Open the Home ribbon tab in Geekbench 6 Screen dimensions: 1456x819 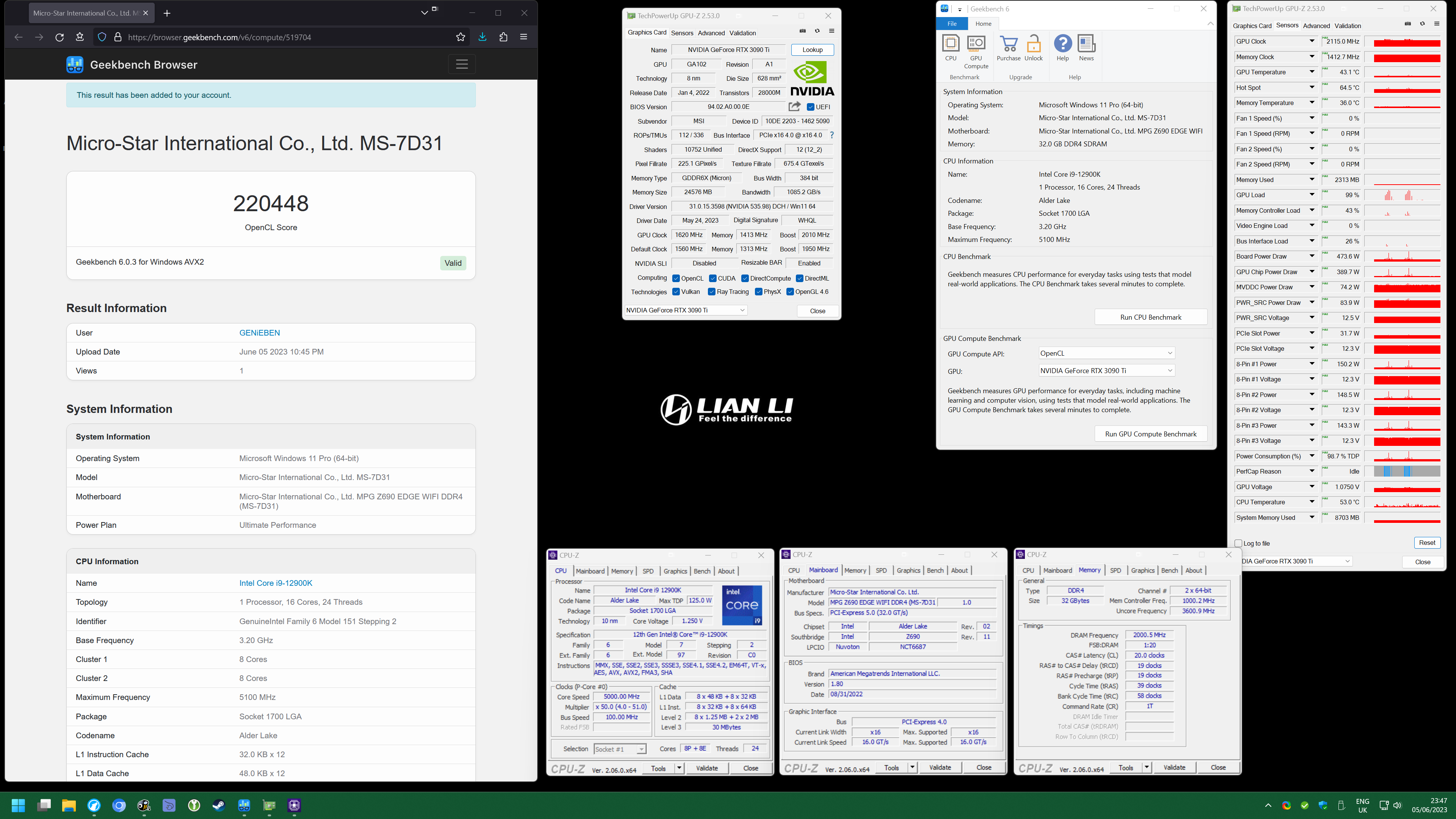[x=984, y=24]
